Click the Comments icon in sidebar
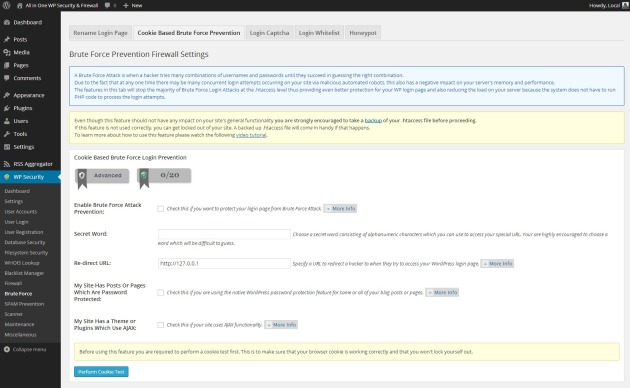The image size is (630, 388). coord(7,78)
